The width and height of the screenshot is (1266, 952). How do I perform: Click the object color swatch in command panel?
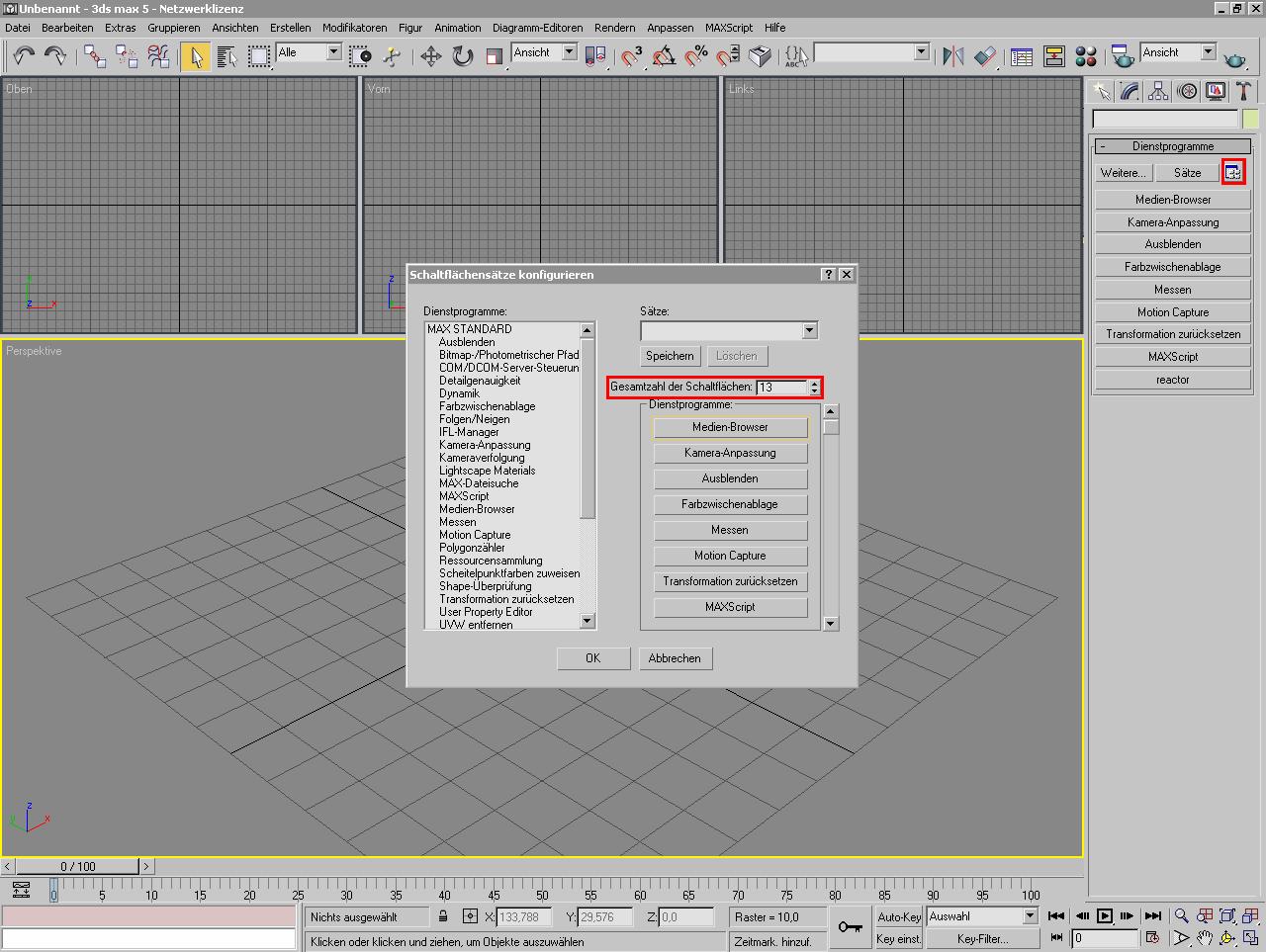[1250, 119]
